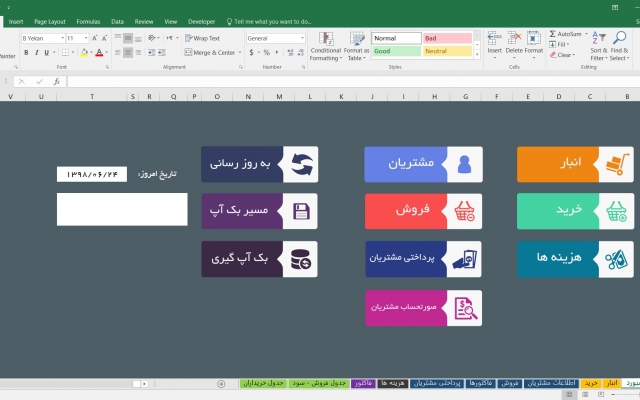
Task: Click the formula bar input
Action: pos(353,82)
